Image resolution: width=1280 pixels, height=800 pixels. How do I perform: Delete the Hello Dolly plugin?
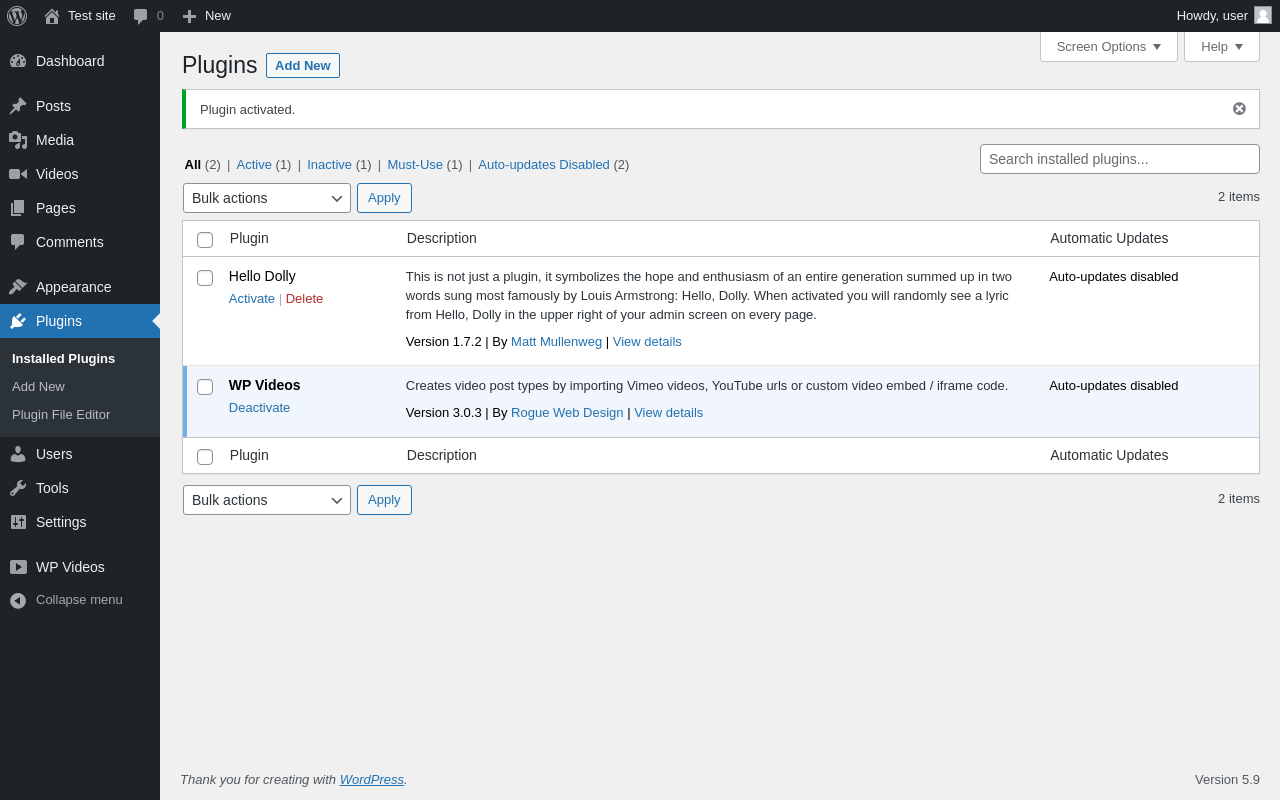tap(304, 299)
